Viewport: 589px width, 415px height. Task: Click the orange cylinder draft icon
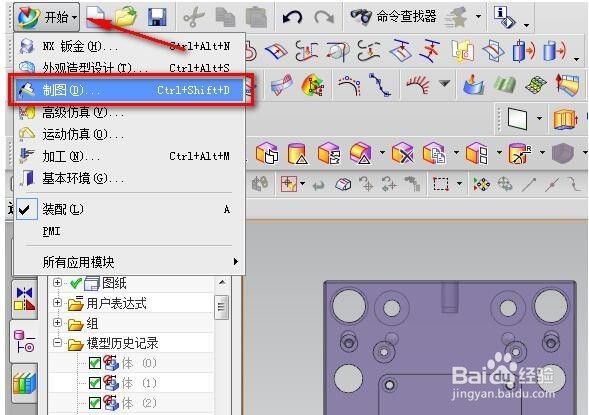[298, 154]
